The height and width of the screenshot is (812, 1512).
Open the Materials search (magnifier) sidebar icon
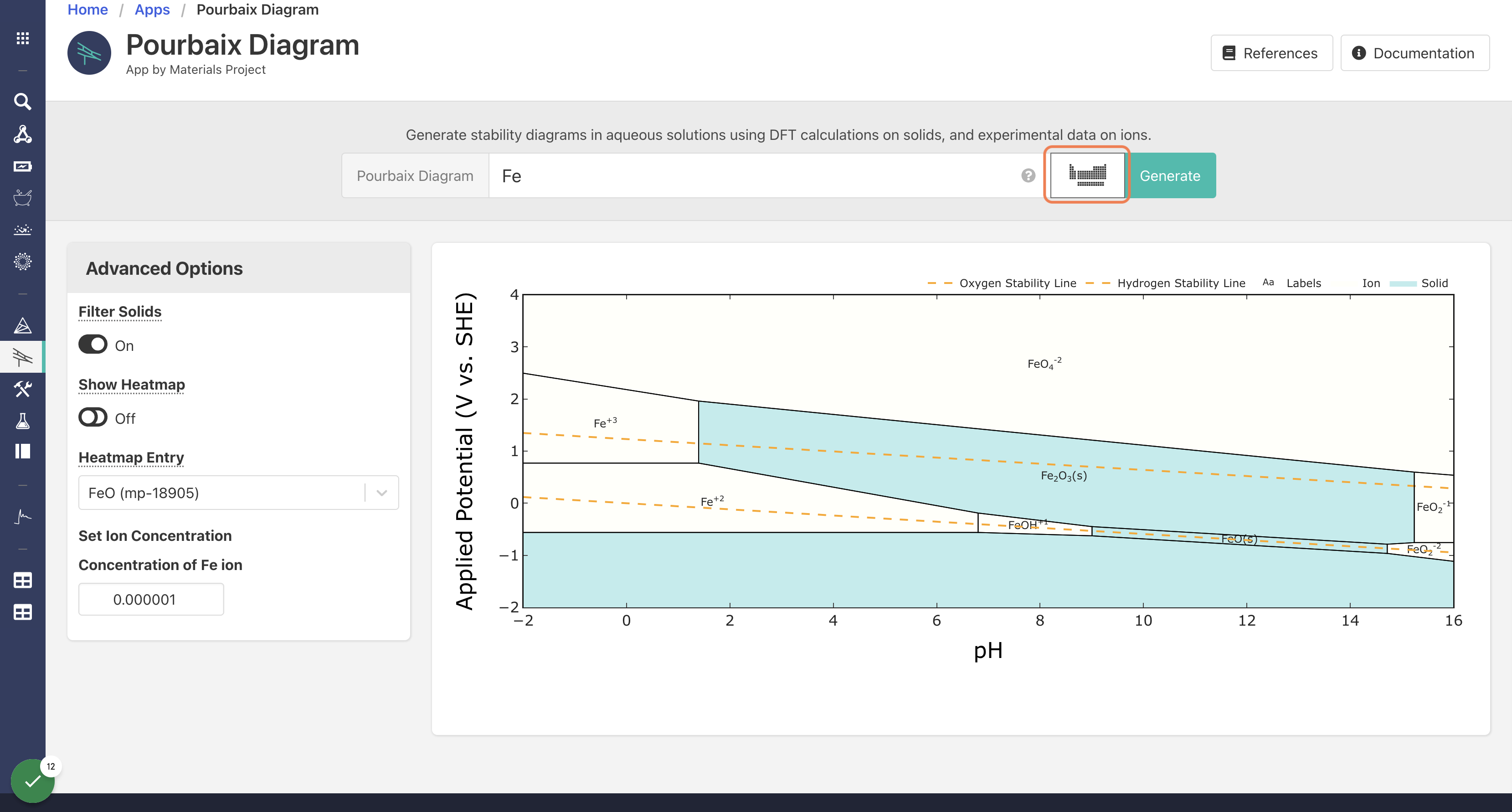tap(22, 102)
